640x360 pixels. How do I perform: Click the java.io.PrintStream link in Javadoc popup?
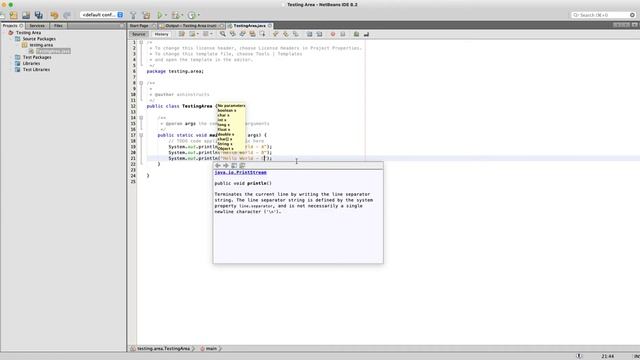[240, 173]
